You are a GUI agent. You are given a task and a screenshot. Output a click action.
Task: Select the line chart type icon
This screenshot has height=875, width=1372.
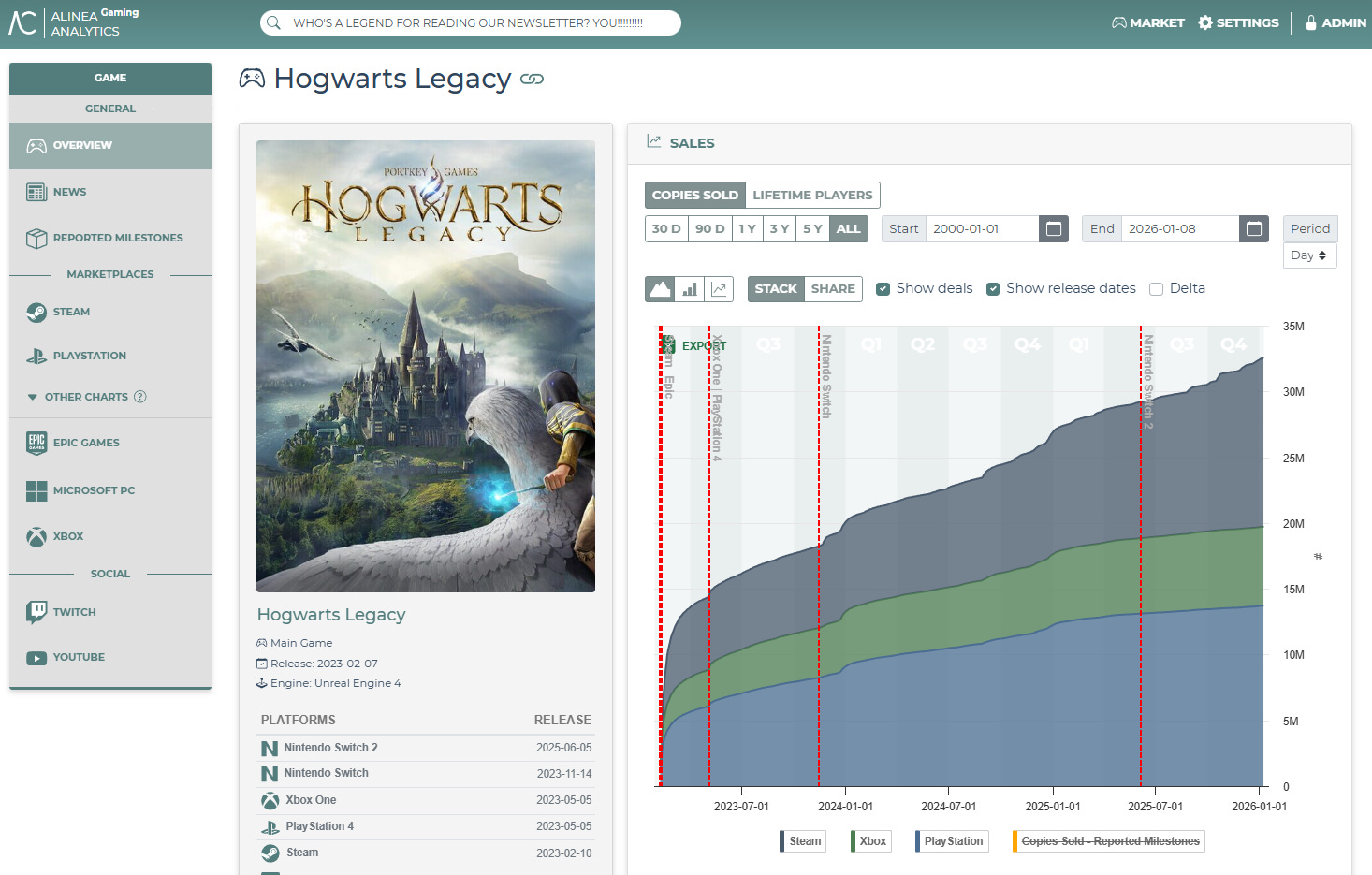[719, 288]
